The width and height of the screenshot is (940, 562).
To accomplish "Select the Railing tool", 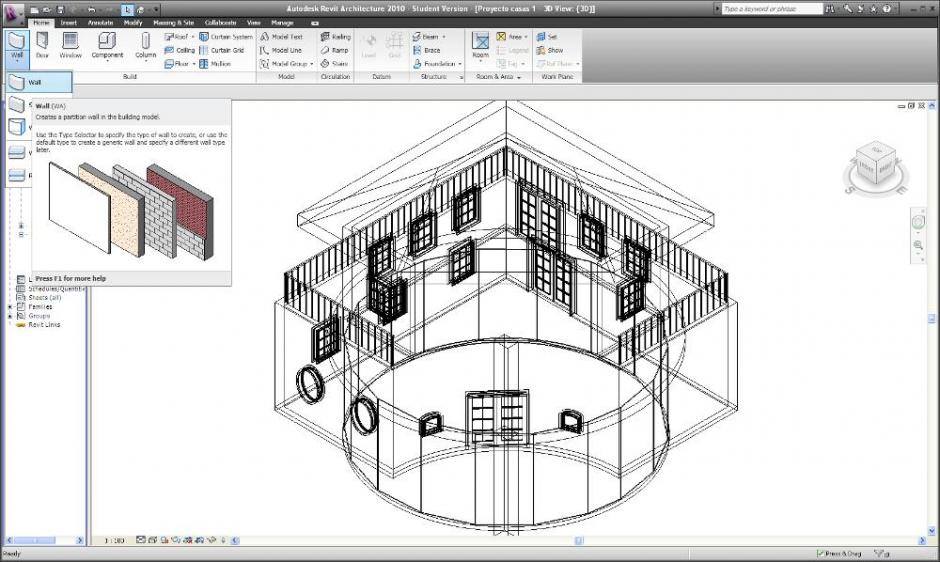I will coord(335,36).
